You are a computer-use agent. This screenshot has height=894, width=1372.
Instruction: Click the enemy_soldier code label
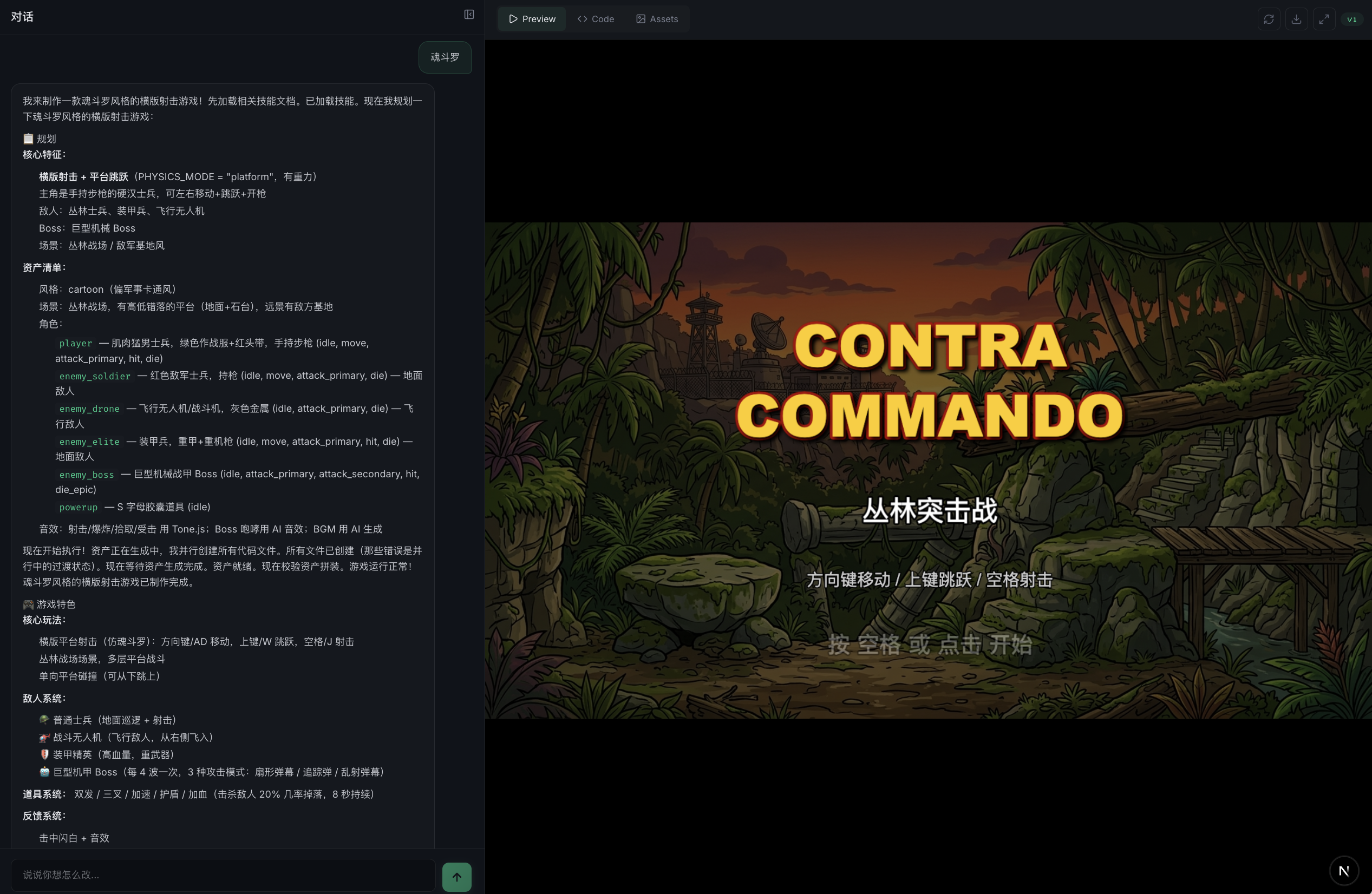[x=95, y=376]
